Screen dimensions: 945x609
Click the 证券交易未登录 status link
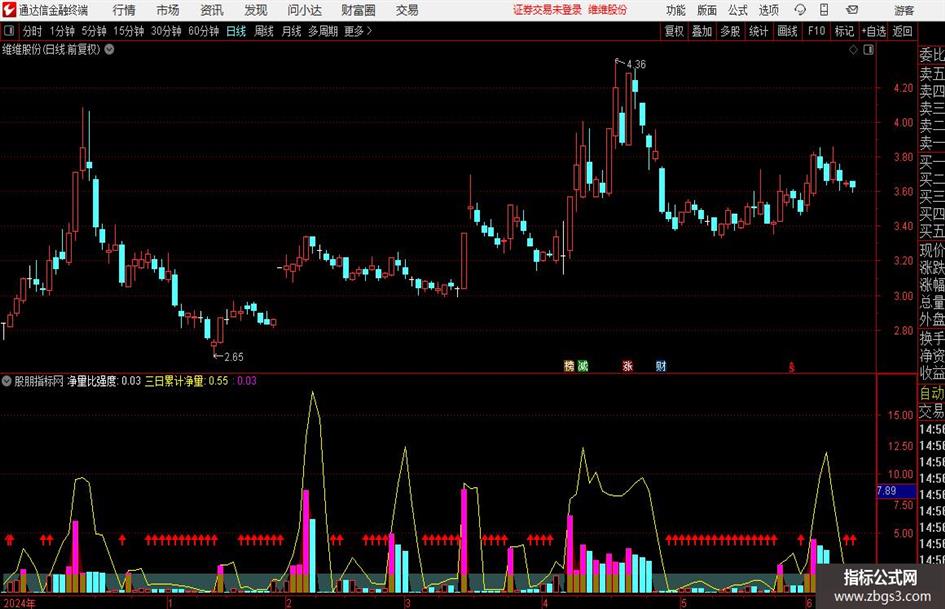[547, 10]
